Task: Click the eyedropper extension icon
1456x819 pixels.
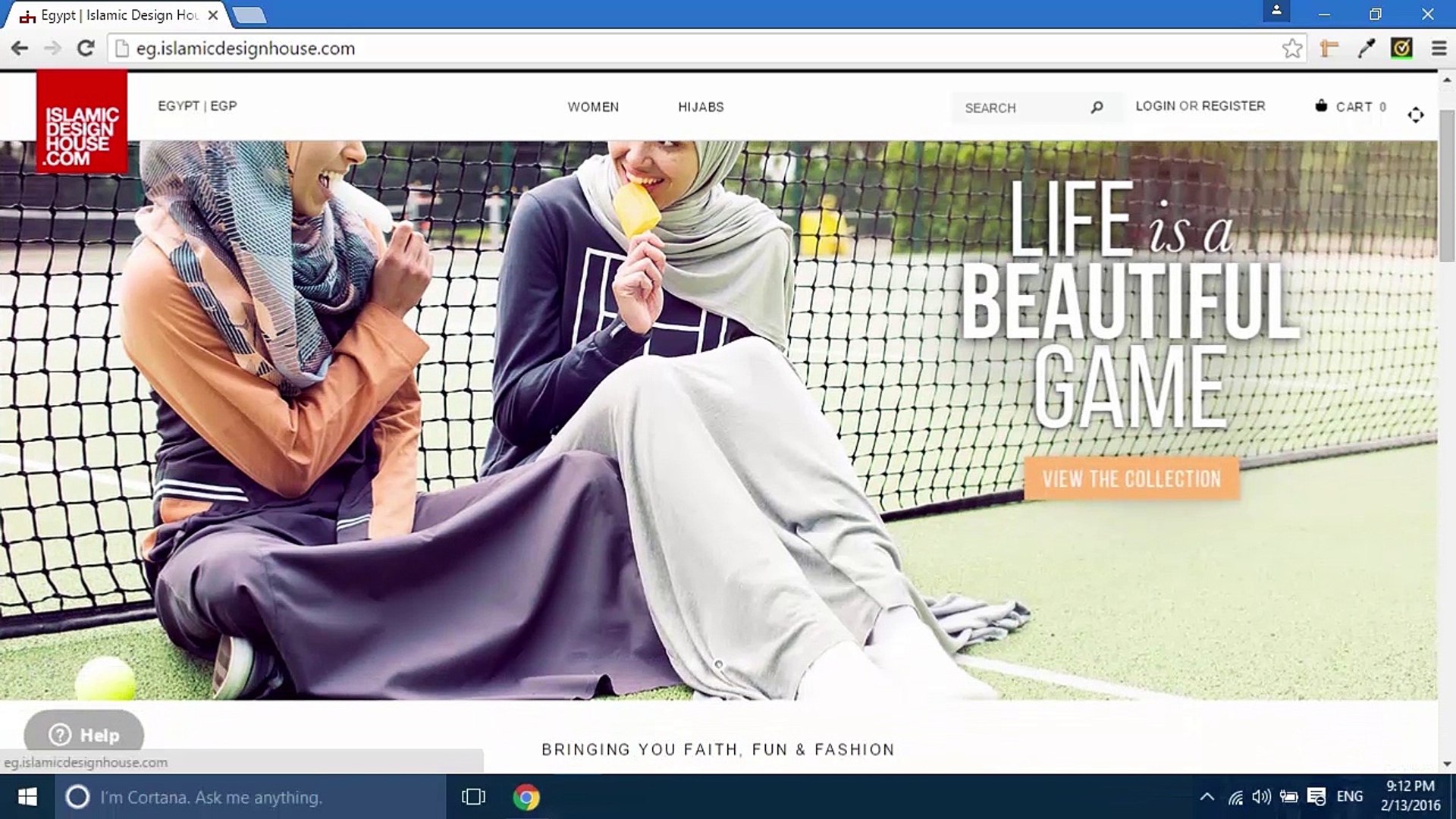Action: pos(1366,49)
